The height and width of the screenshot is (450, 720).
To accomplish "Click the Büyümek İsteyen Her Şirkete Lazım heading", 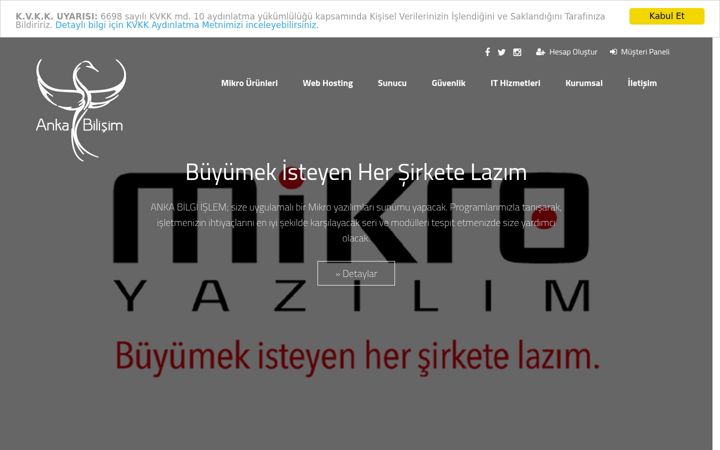I will click(x=356, y=172).
